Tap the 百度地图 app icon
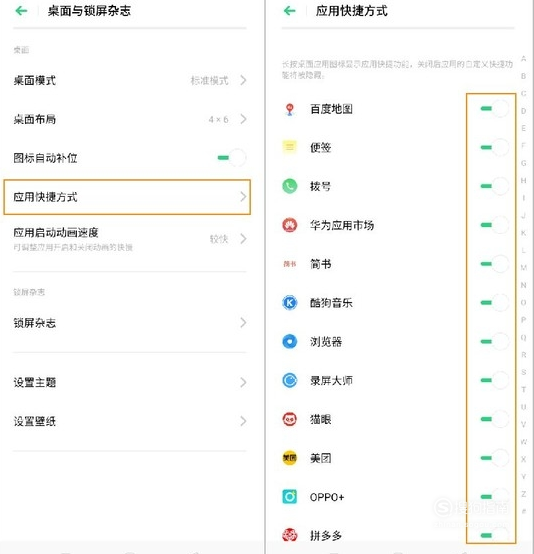The height and width of the screenshot is (554, 534). tap(290, 109)
